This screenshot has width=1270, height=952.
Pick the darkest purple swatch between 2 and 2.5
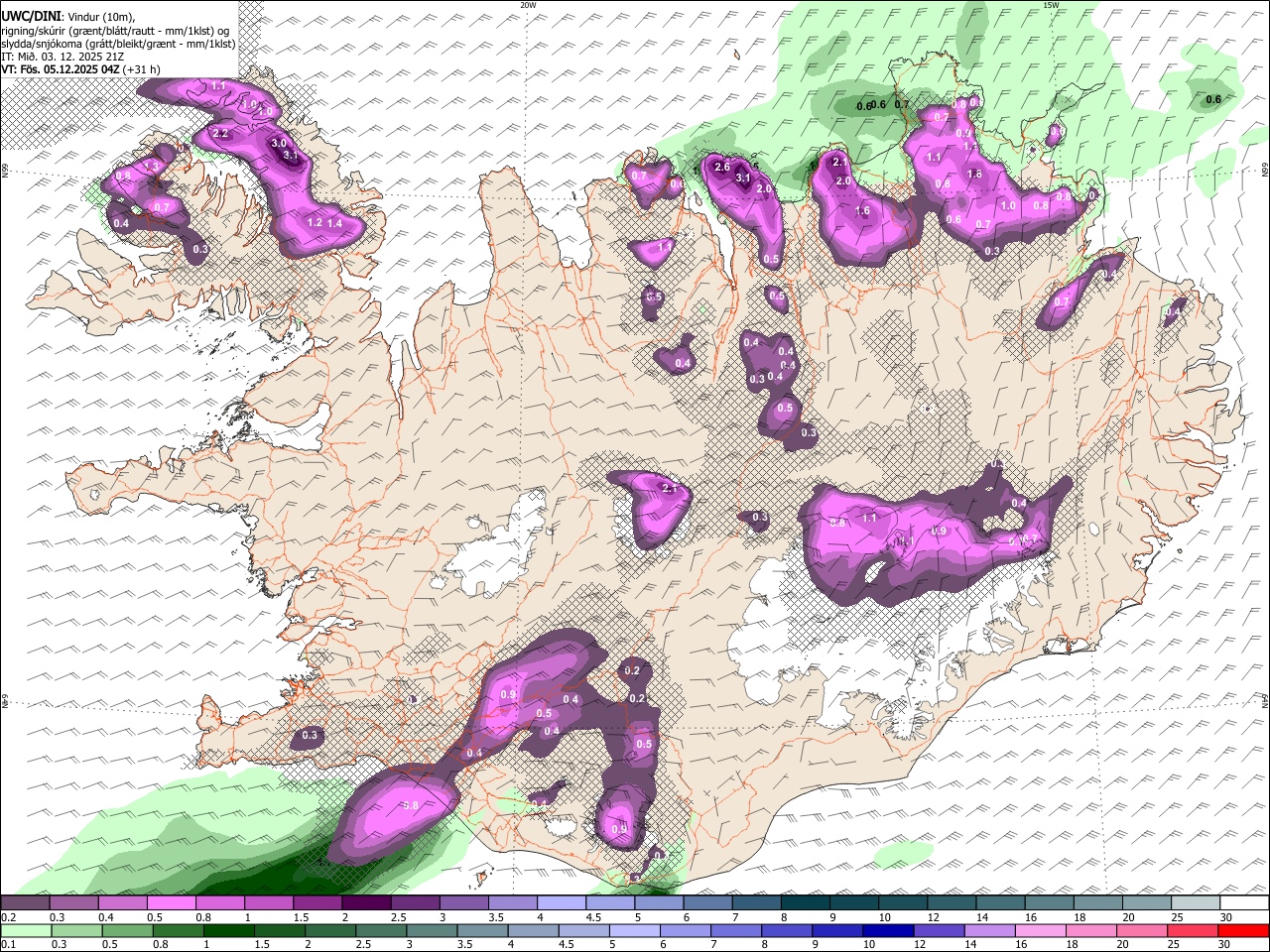[366, 902]
